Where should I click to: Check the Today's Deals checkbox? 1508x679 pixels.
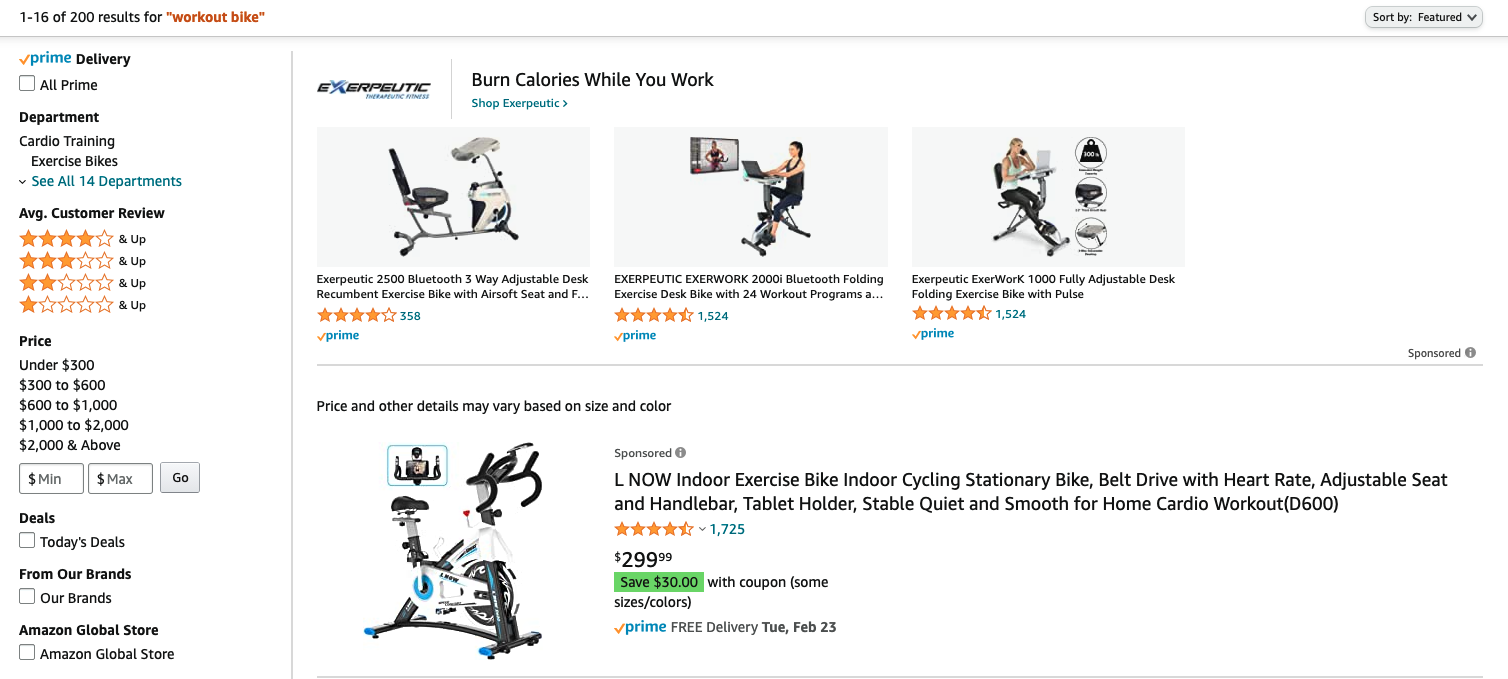(27, 541)
